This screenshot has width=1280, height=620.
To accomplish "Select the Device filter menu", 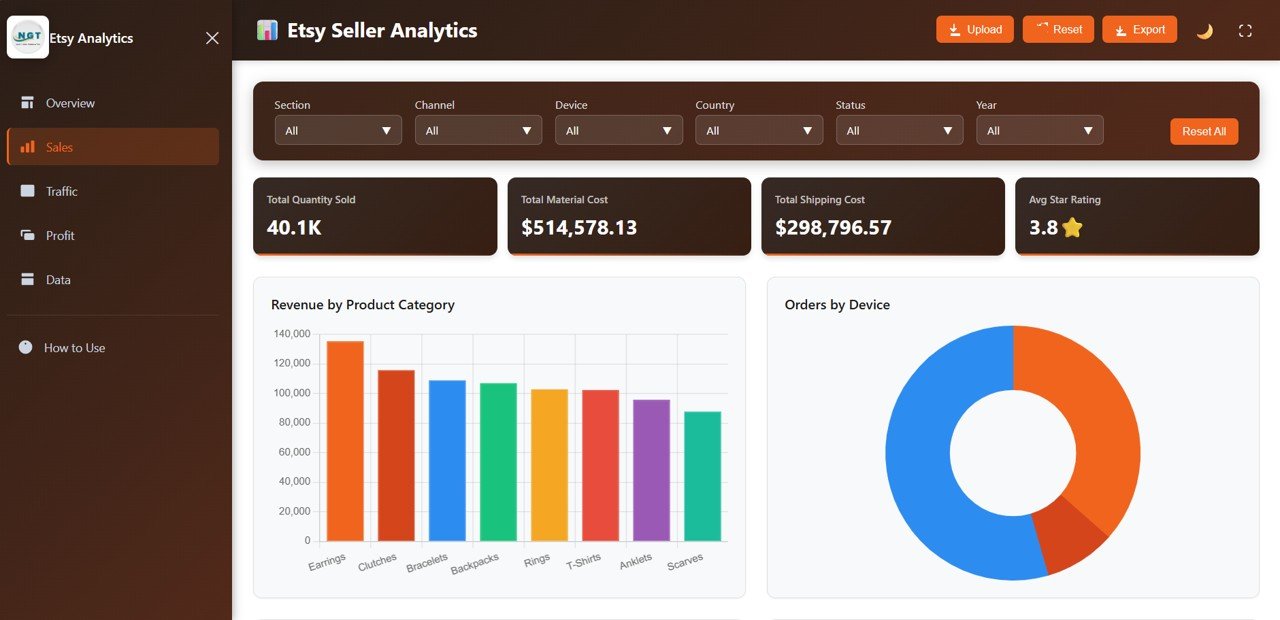I will pos(618,130).
